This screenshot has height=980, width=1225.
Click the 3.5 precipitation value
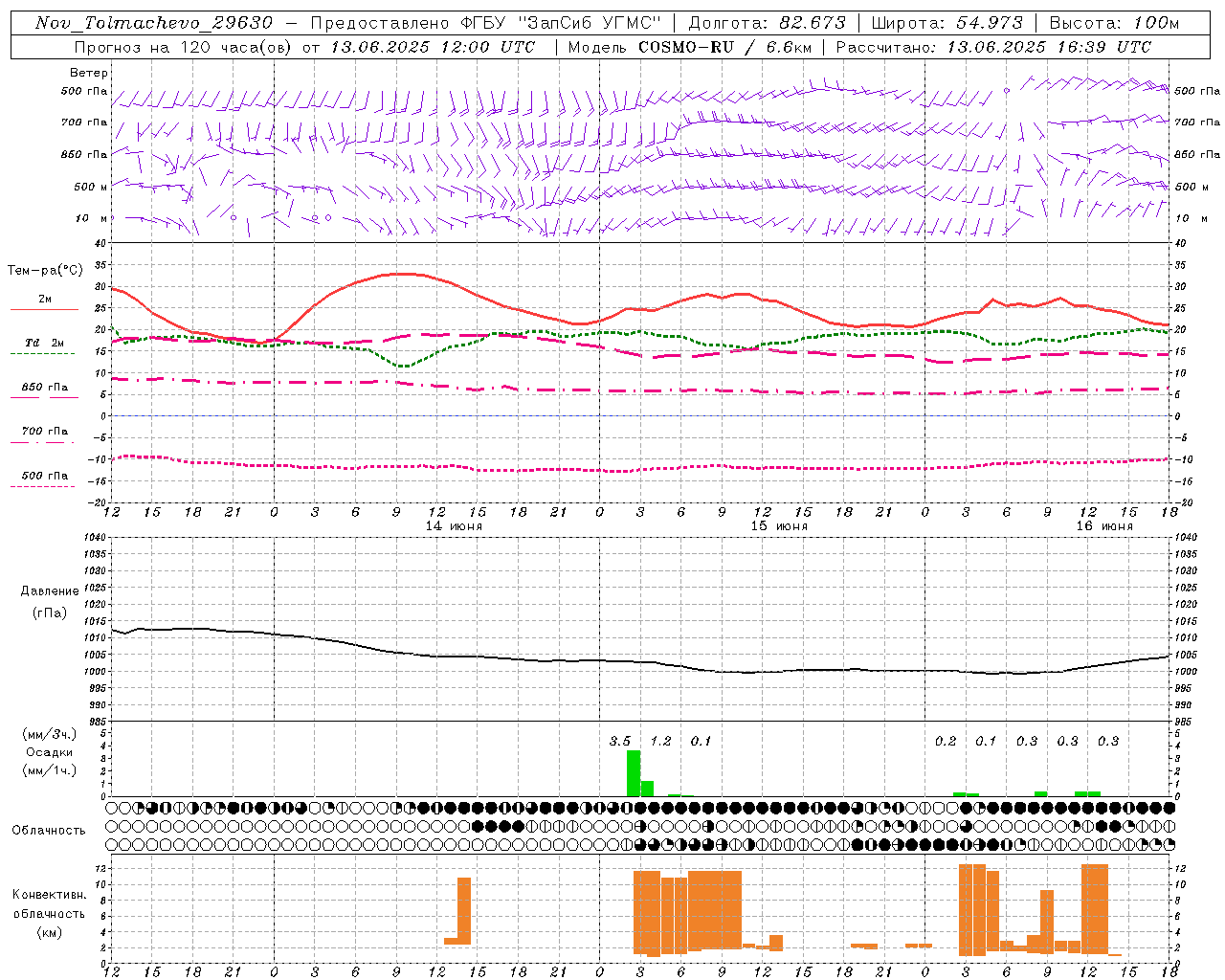[x=620, y=742]
